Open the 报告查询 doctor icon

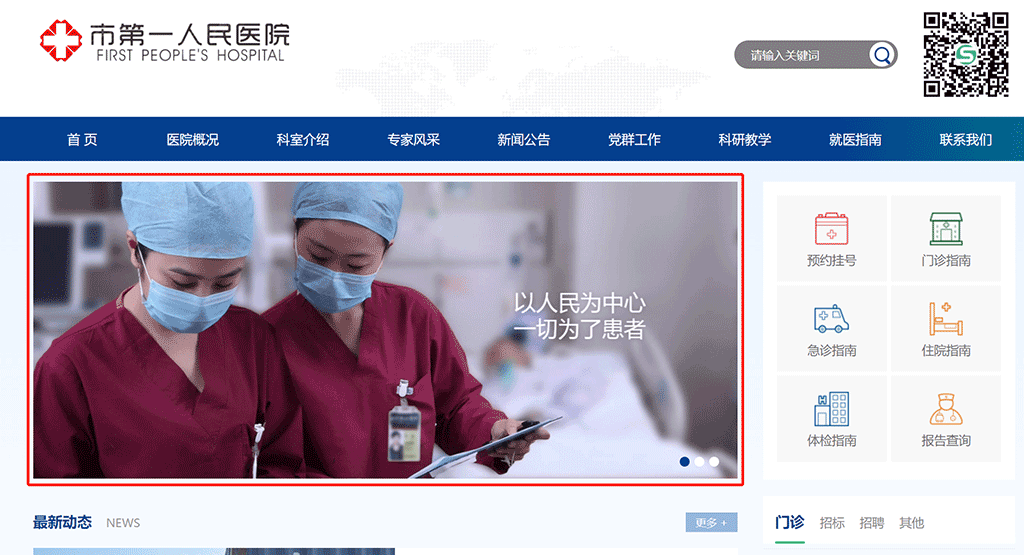(x=945, y=409)
